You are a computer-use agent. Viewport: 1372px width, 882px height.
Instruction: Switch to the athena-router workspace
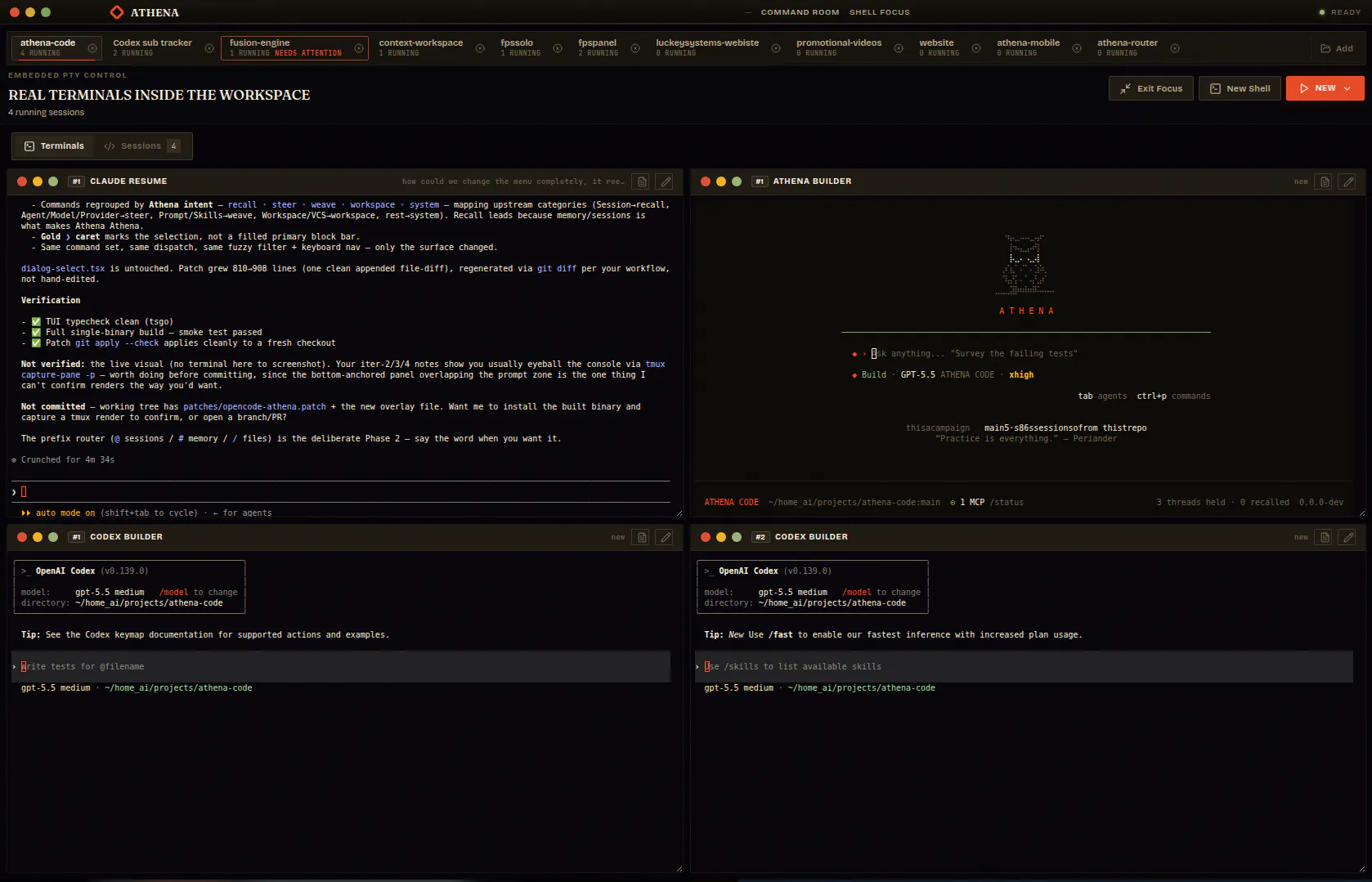[1128, 48]
